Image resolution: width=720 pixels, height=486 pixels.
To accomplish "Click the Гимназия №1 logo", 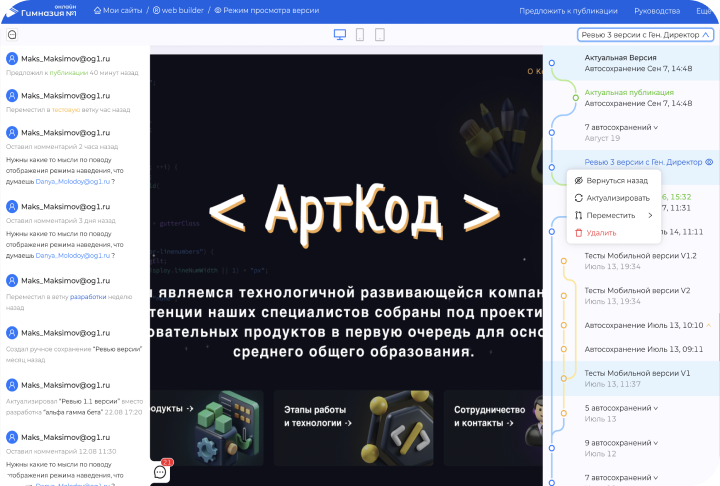I will (x=41, y=11).
